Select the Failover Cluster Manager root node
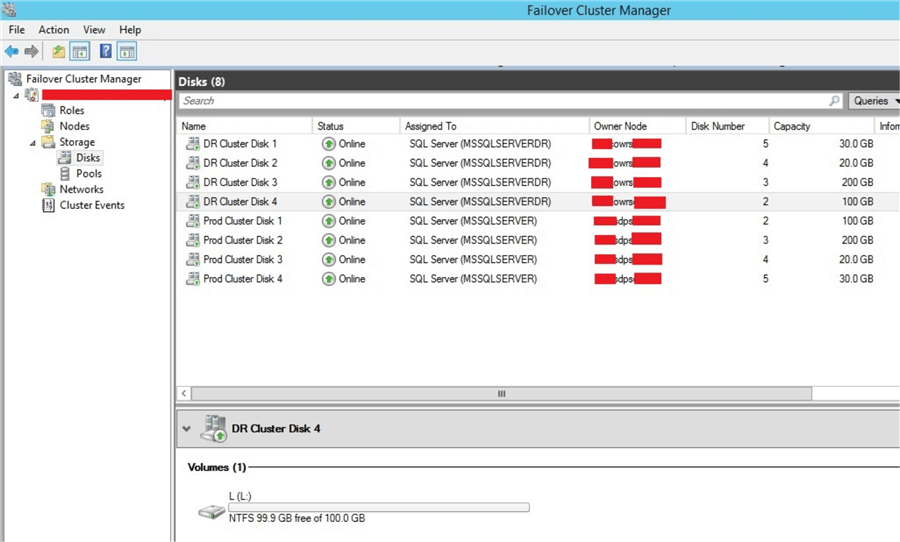900x542 pixels. pyautogui.click(x=84, y=79)
